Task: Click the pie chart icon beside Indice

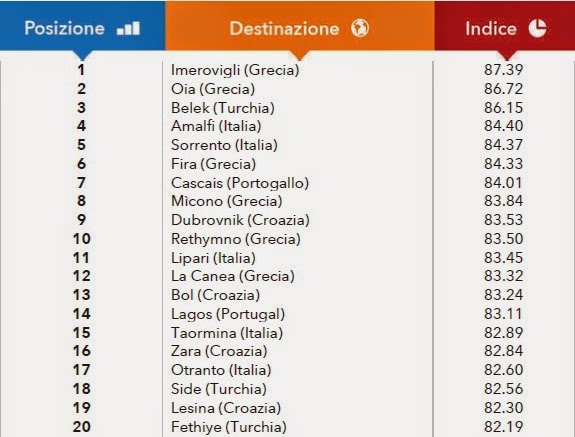Action: tap(537, 28)
